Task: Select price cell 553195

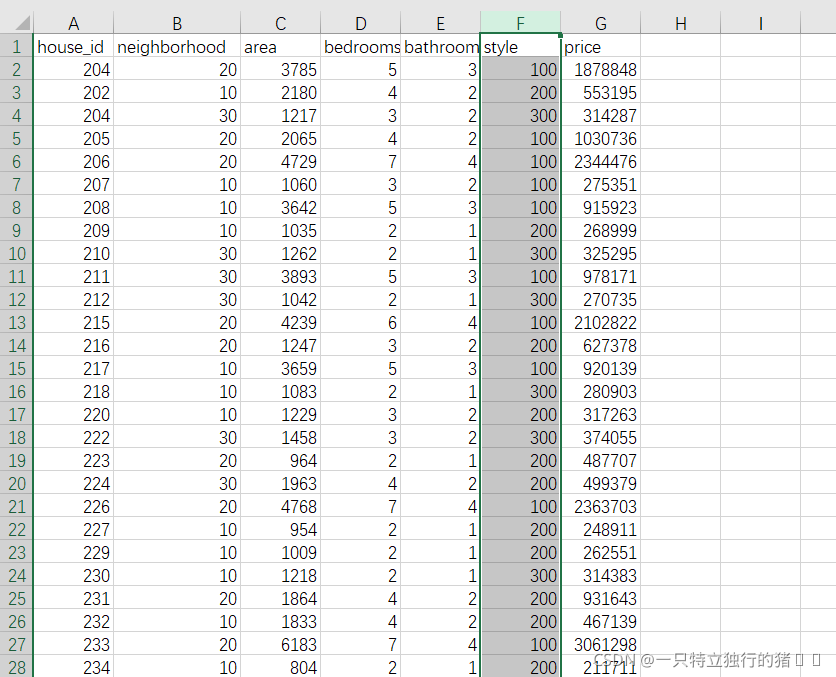Action: click(600, 92)
